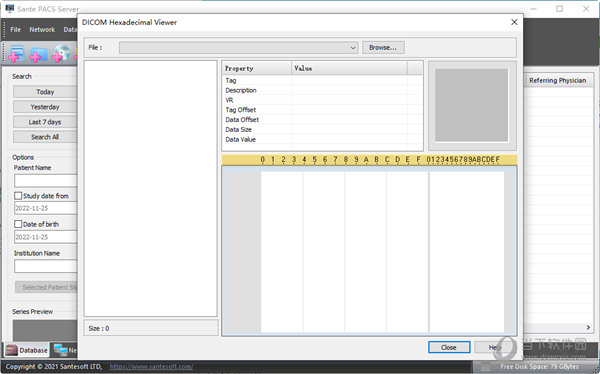Open the santesoft.com link in status bar
Screen dimensions: 600x374
click(x=152, y=366)
